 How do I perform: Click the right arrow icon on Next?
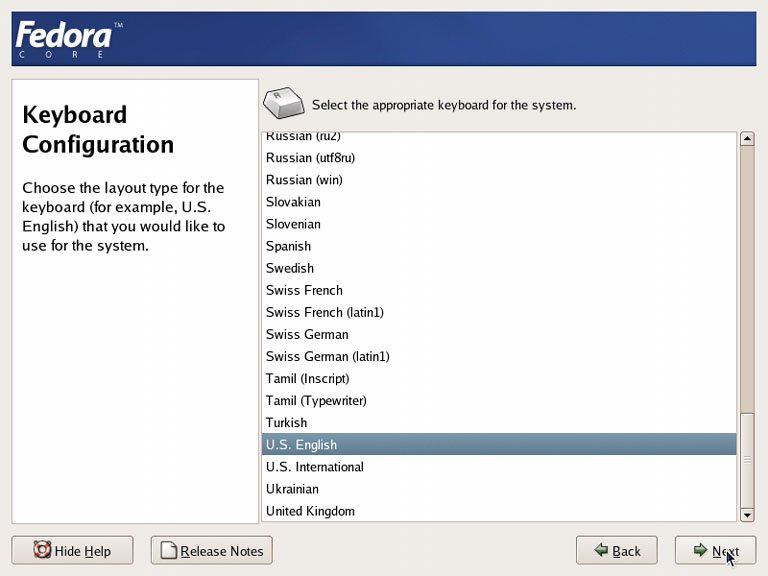[x=700, y=550]
